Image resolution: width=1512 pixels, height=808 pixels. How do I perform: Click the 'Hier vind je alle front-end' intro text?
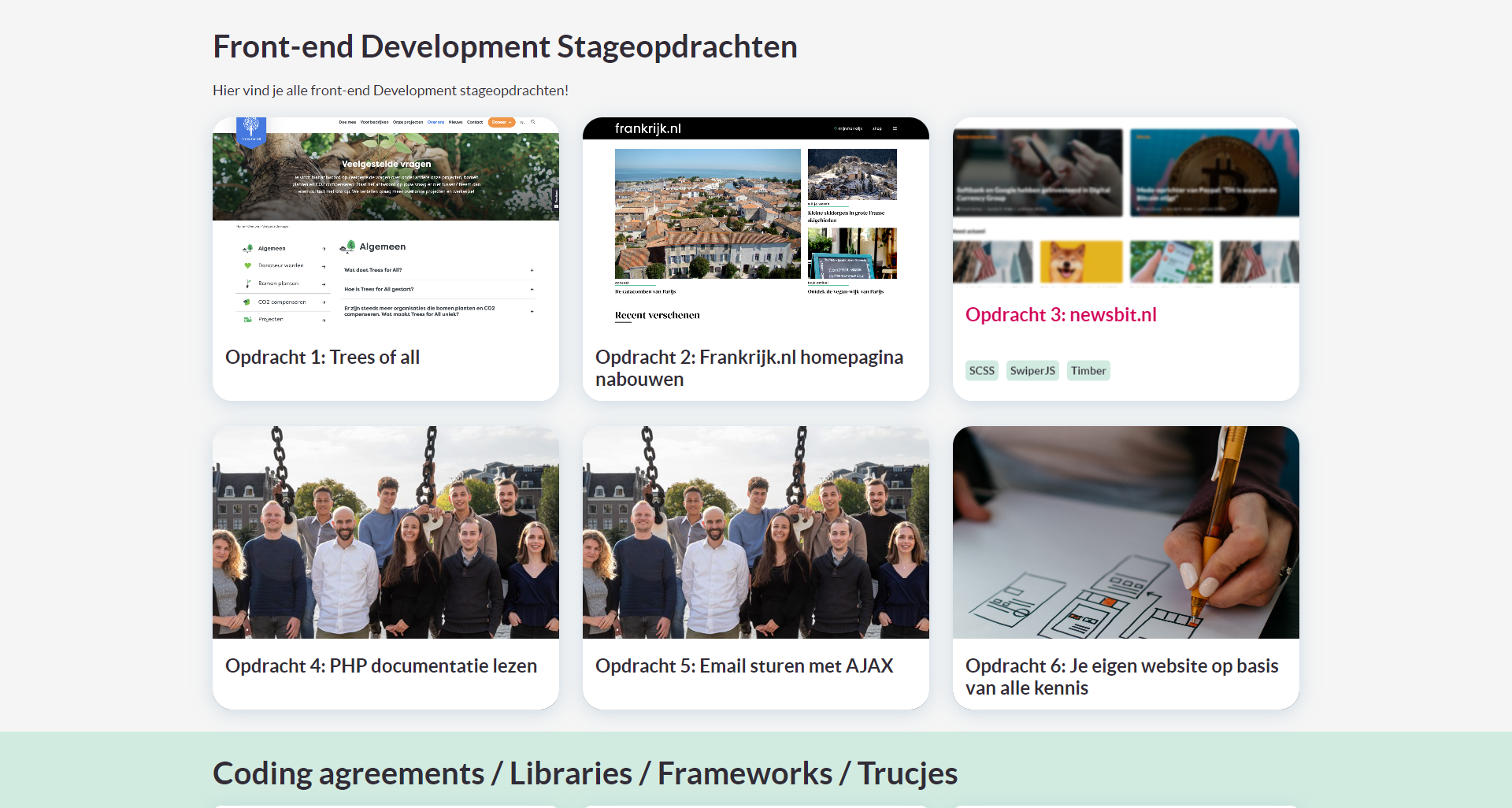coord(391,91)
